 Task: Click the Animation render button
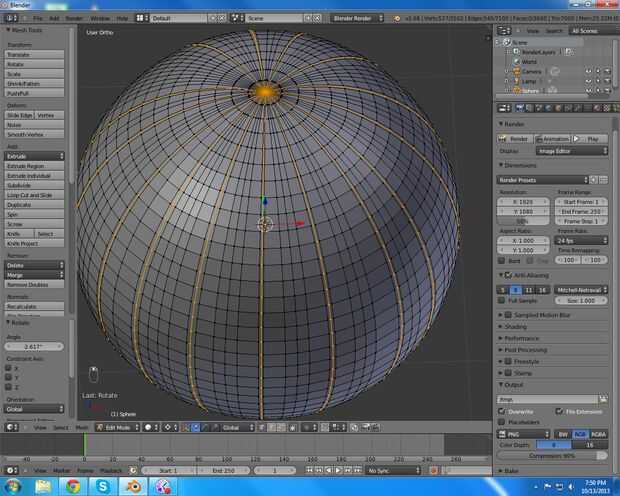pos(553,138)
